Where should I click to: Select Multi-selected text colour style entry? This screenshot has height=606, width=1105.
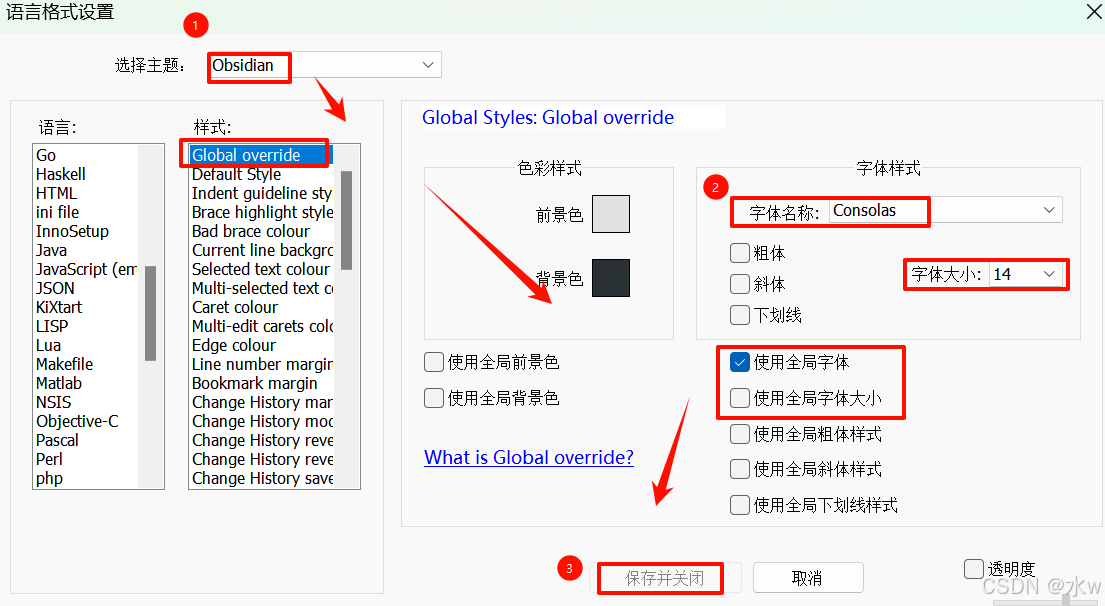[x=261, y=288]
